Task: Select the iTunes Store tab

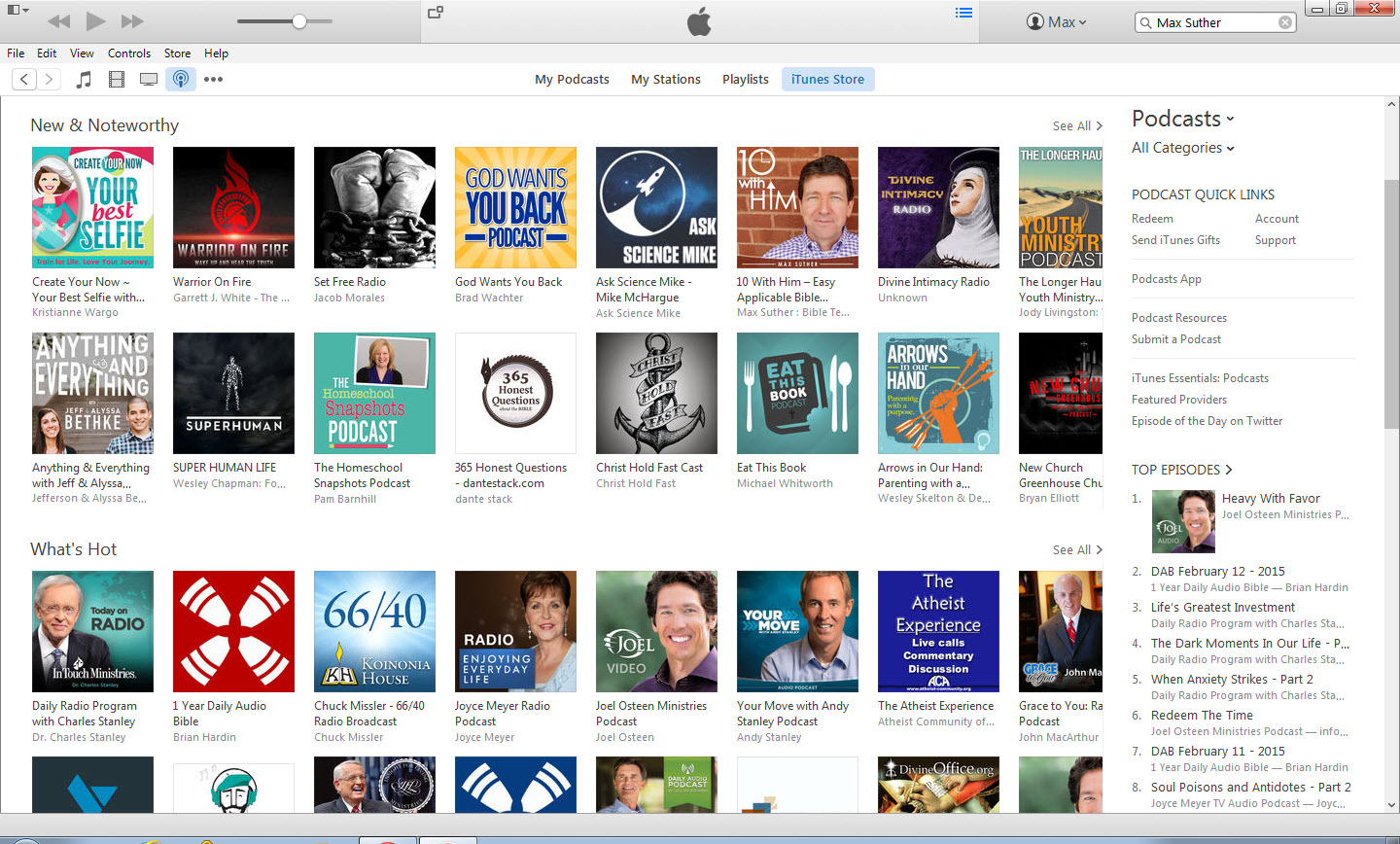Action: (827, 80)
